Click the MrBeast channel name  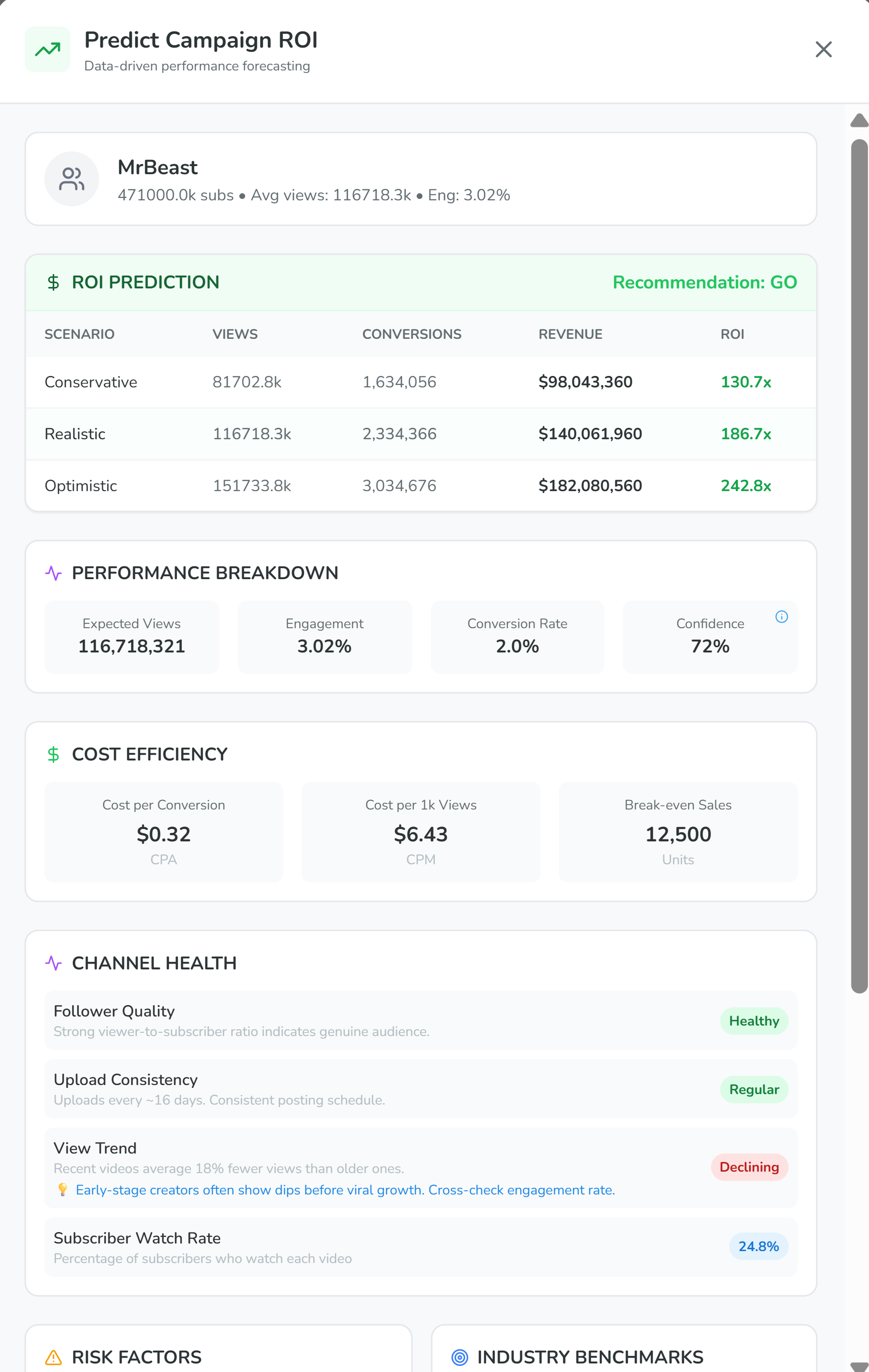pos(158,168)
